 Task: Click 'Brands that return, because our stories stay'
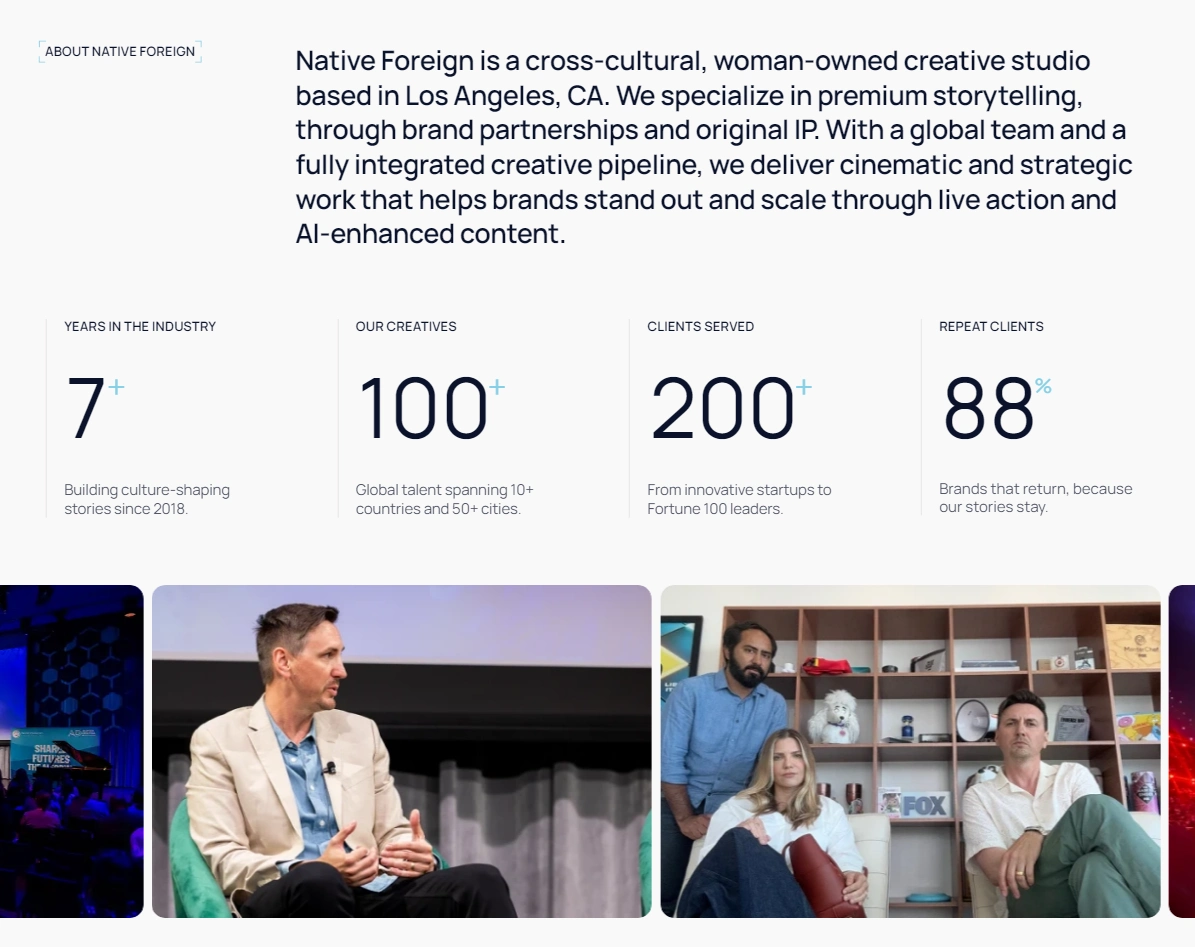(1035, 497)
